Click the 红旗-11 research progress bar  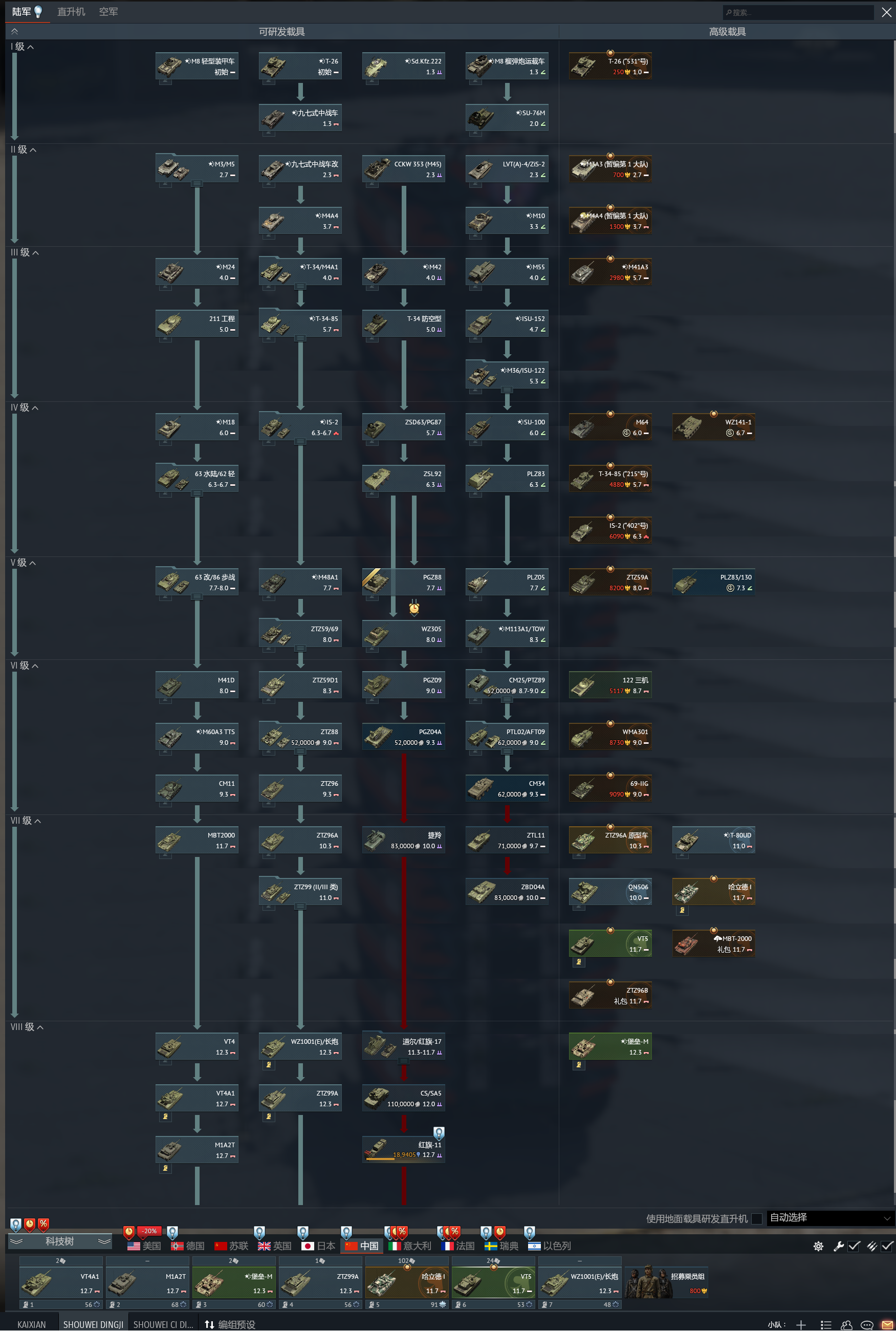(392, 1158)
